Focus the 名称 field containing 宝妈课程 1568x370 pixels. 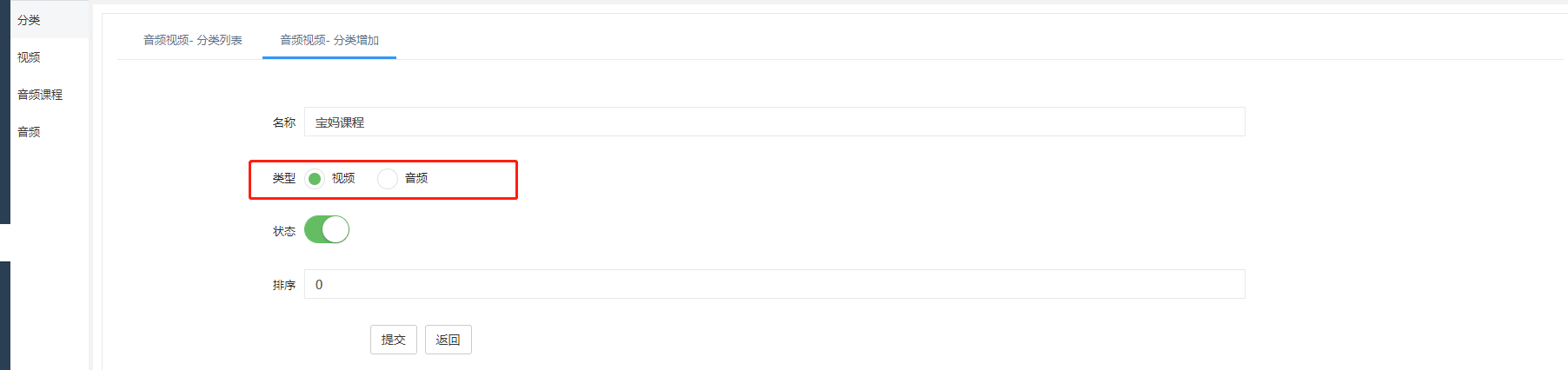(x=774, y=122)
